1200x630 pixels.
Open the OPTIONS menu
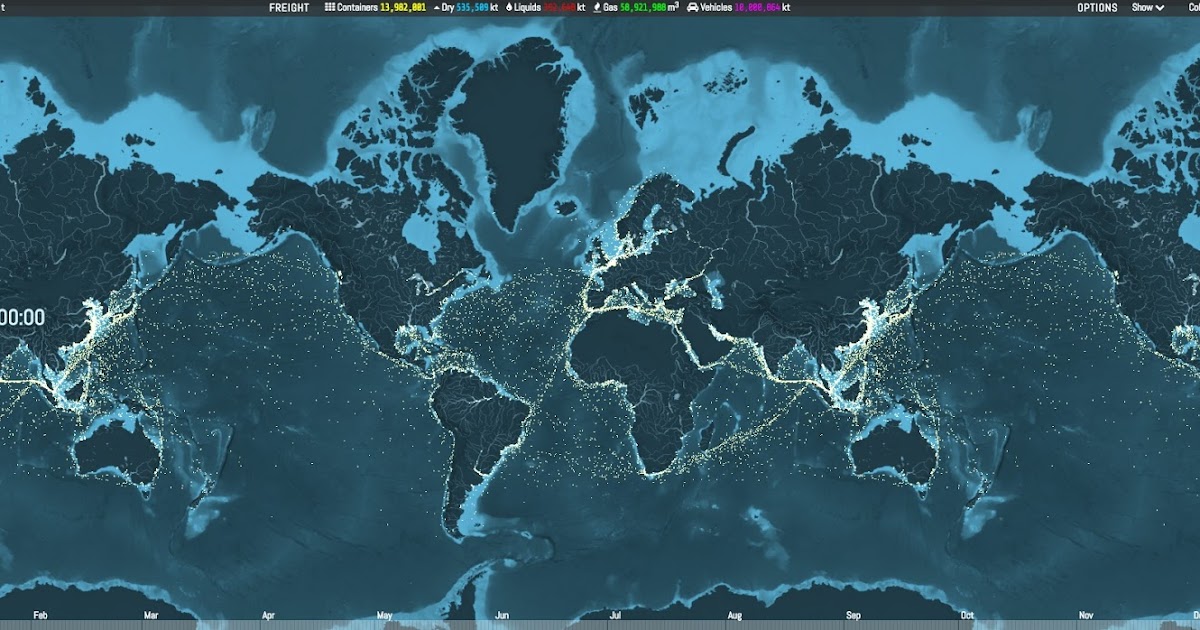[1098, 8]
